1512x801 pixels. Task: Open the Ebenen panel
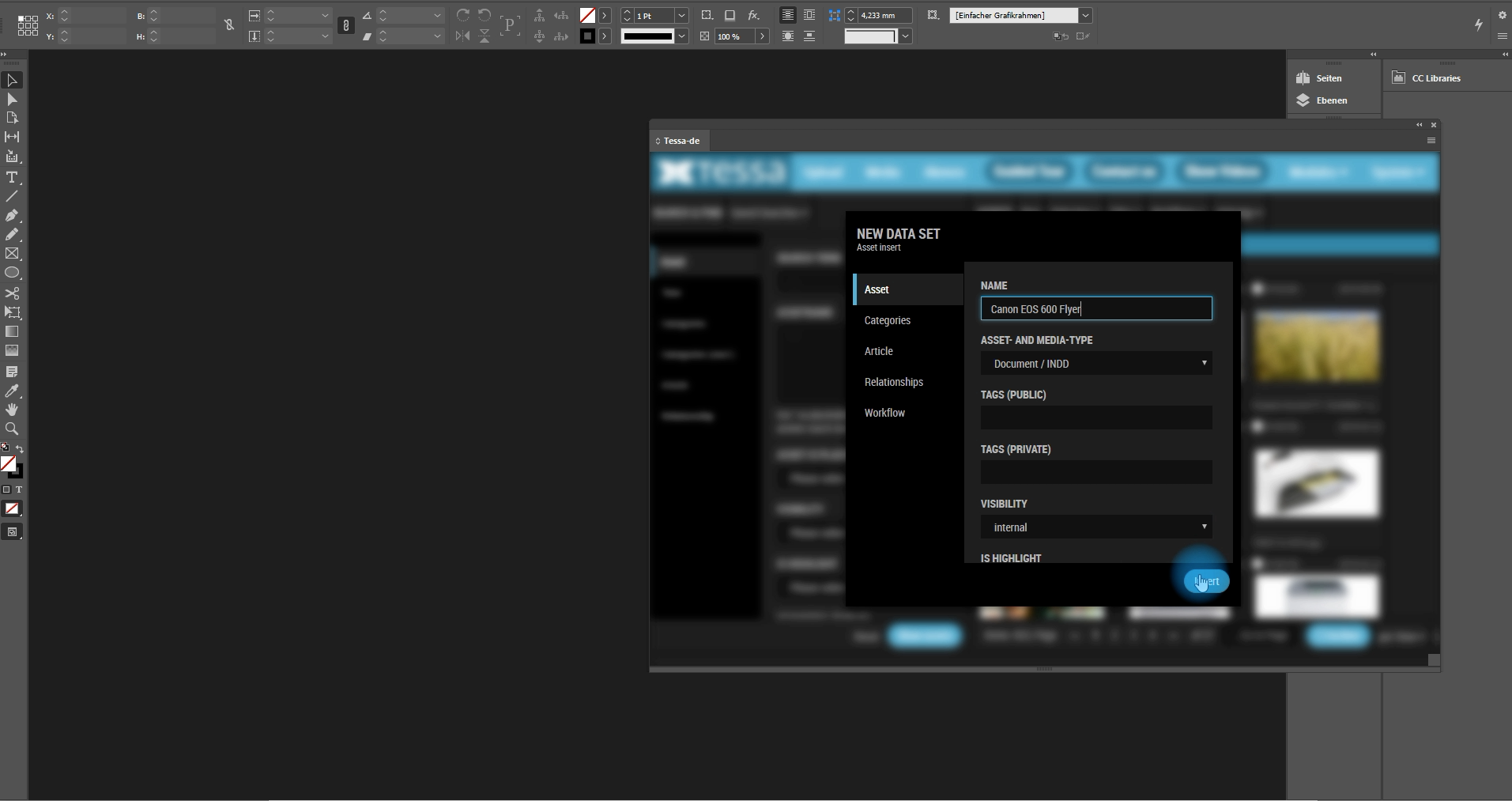(1331, 100)
